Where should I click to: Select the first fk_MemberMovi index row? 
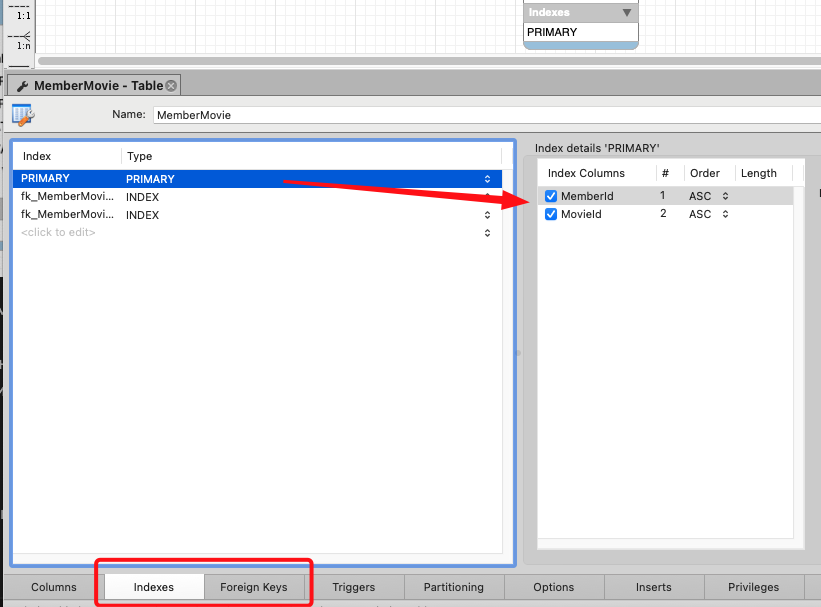67,197
